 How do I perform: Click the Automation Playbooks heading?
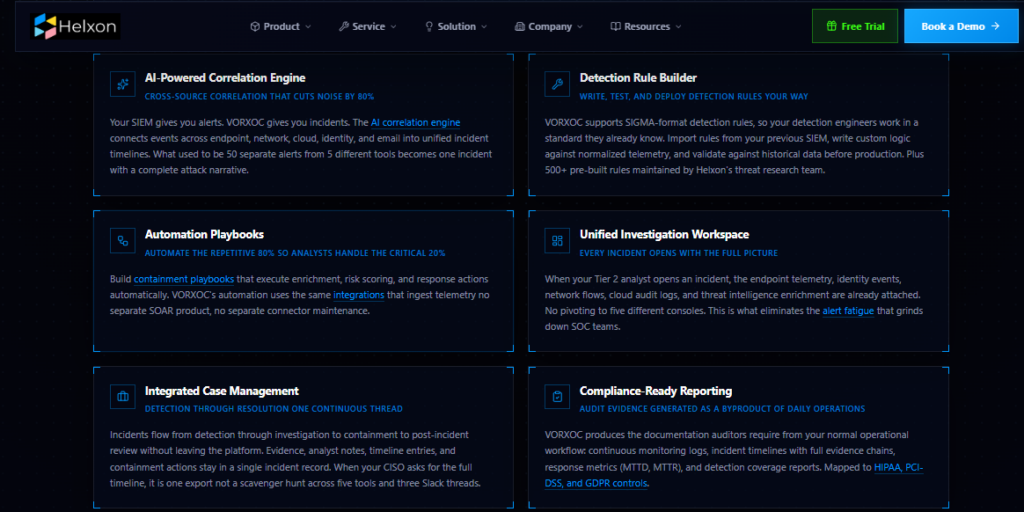(x=204, y=234)
